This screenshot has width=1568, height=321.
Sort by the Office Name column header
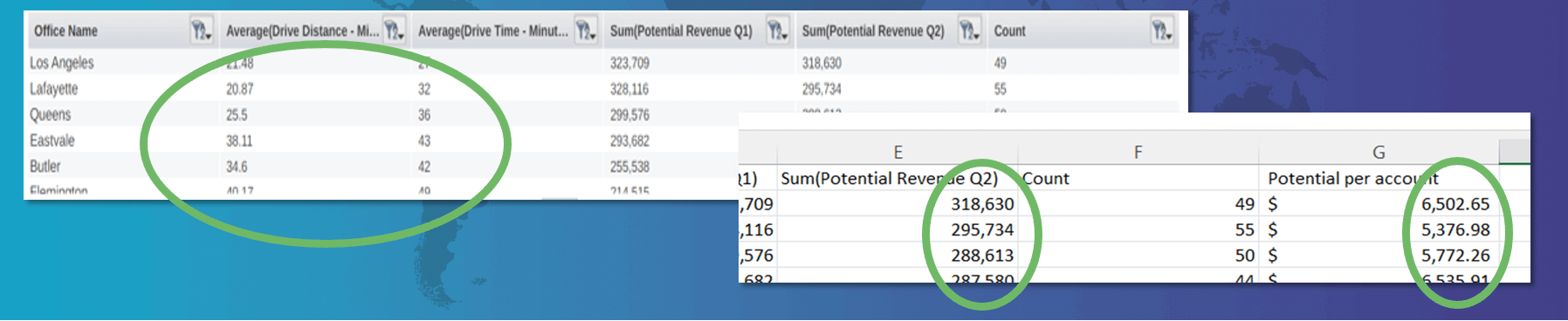(x=65, y=31)
